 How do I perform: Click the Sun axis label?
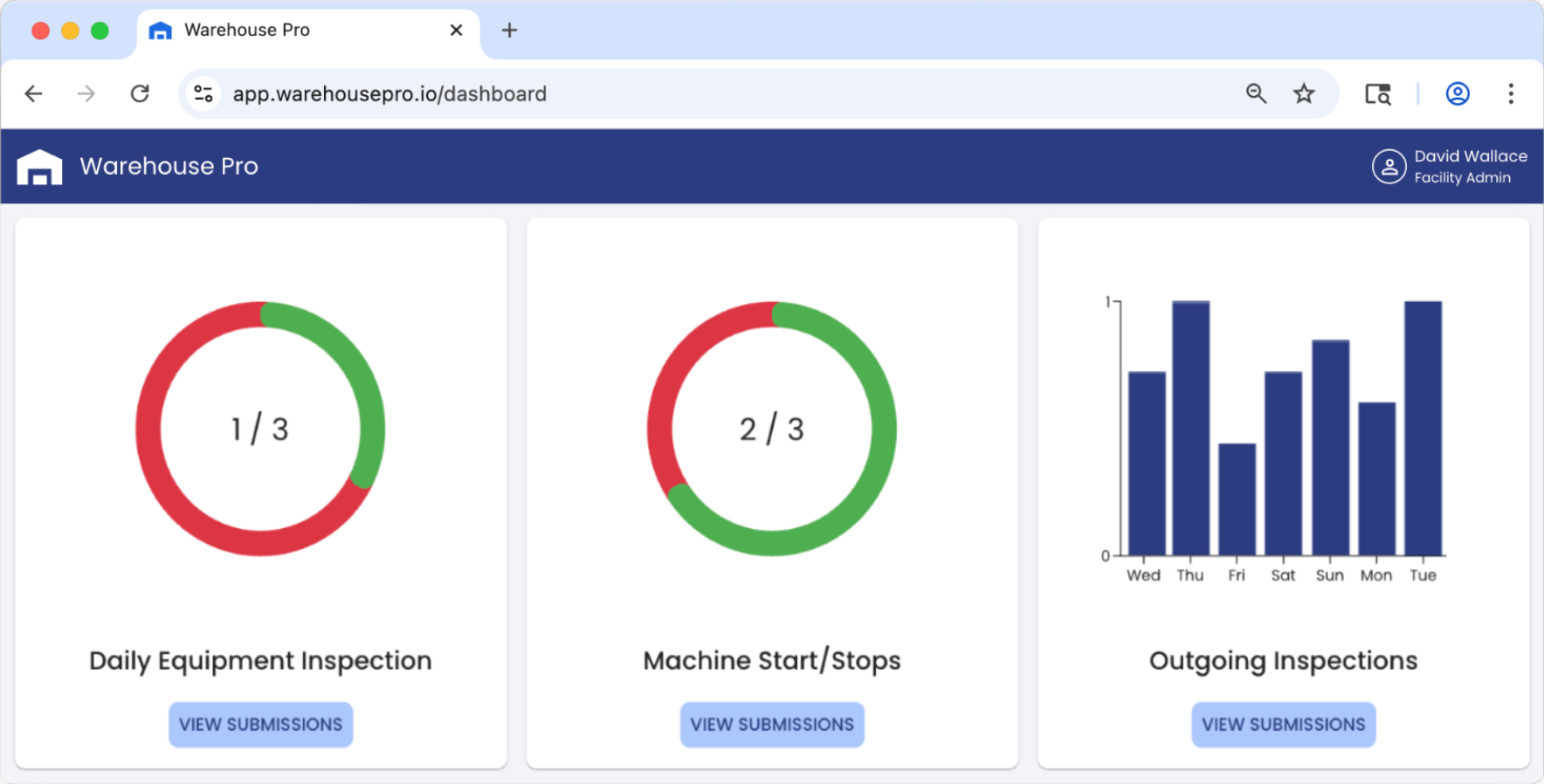pos(1330,575)
